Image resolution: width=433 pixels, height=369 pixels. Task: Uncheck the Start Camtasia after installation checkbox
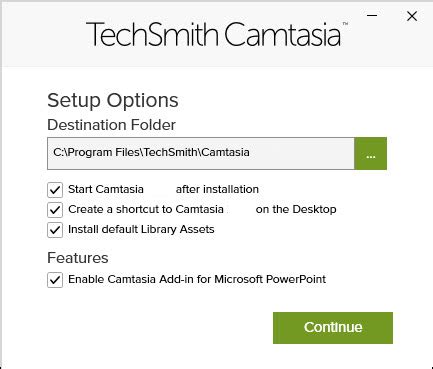55,190
